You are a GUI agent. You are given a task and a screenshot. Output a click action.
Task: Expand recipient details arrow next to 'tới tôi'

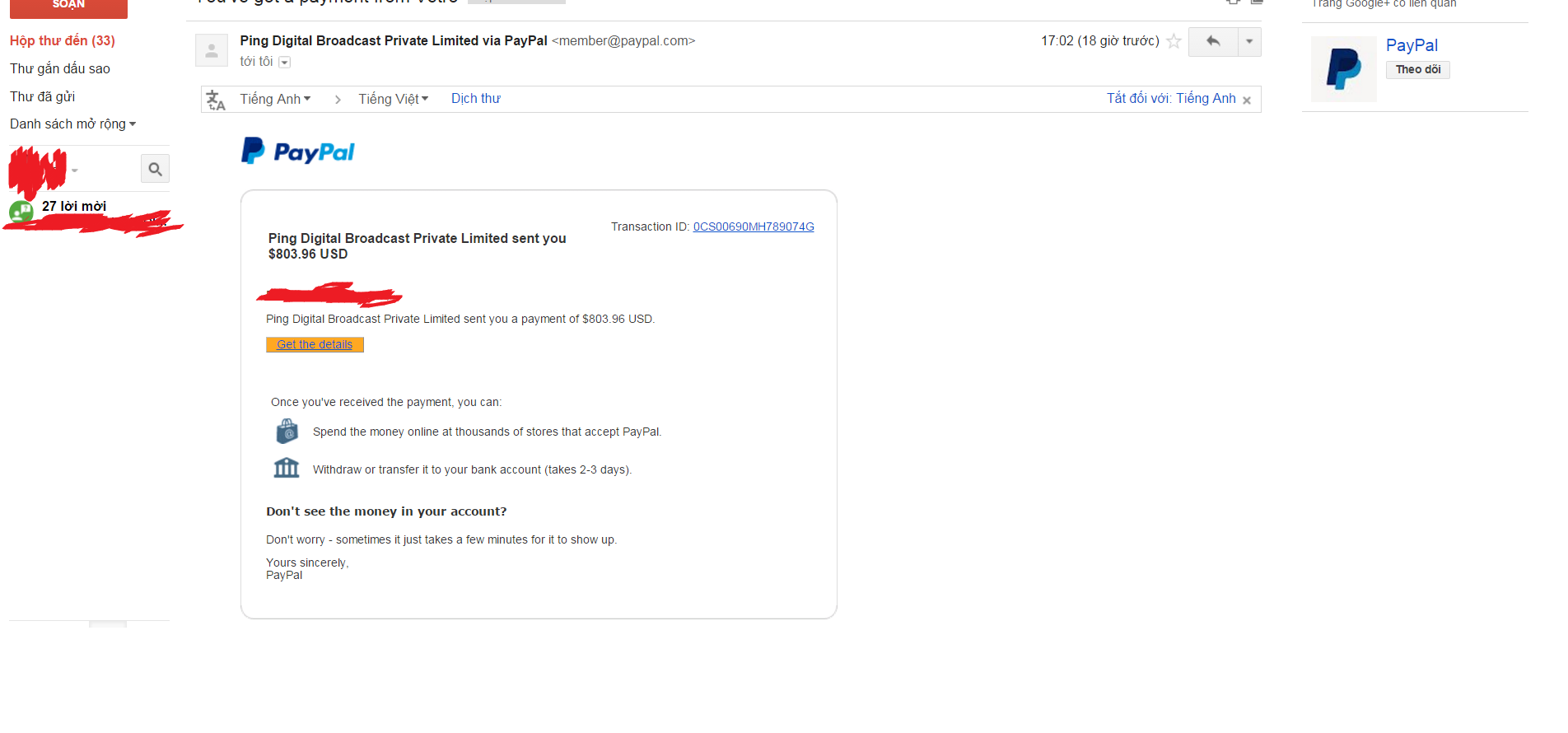coord(284,63)
